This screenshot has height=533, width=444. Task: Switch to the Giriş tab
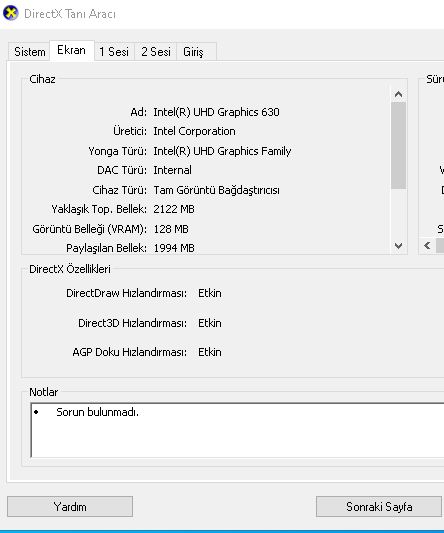(x=197, y=52)
